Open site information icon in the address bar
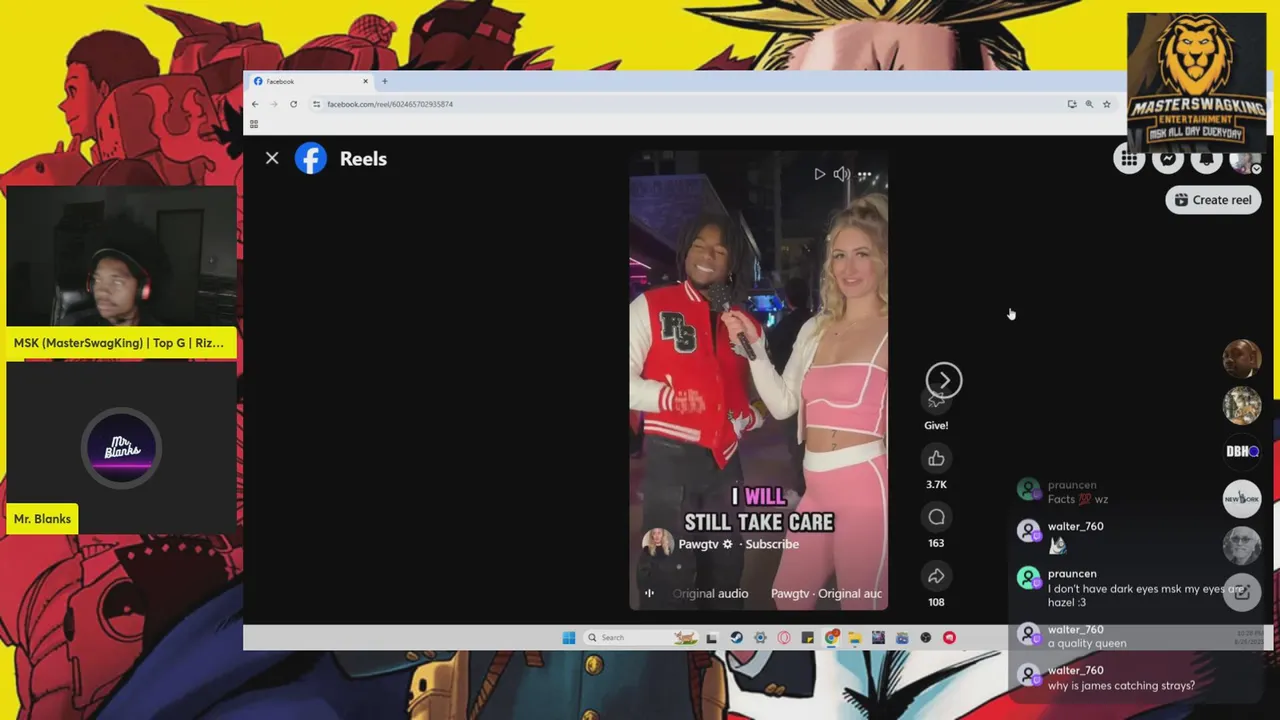1280x720 pixels. 317,104
